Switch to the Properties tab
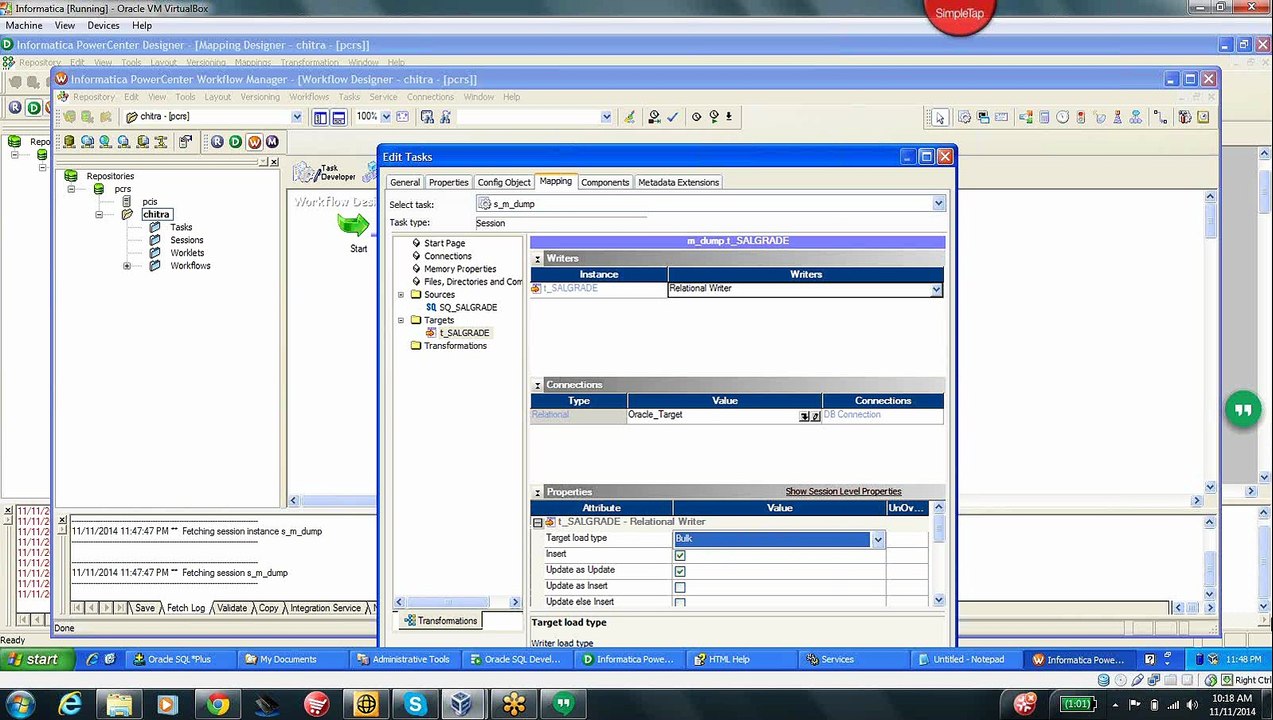Image resolution: width=1273 pixels, height=720 pixels. (448, 182)
